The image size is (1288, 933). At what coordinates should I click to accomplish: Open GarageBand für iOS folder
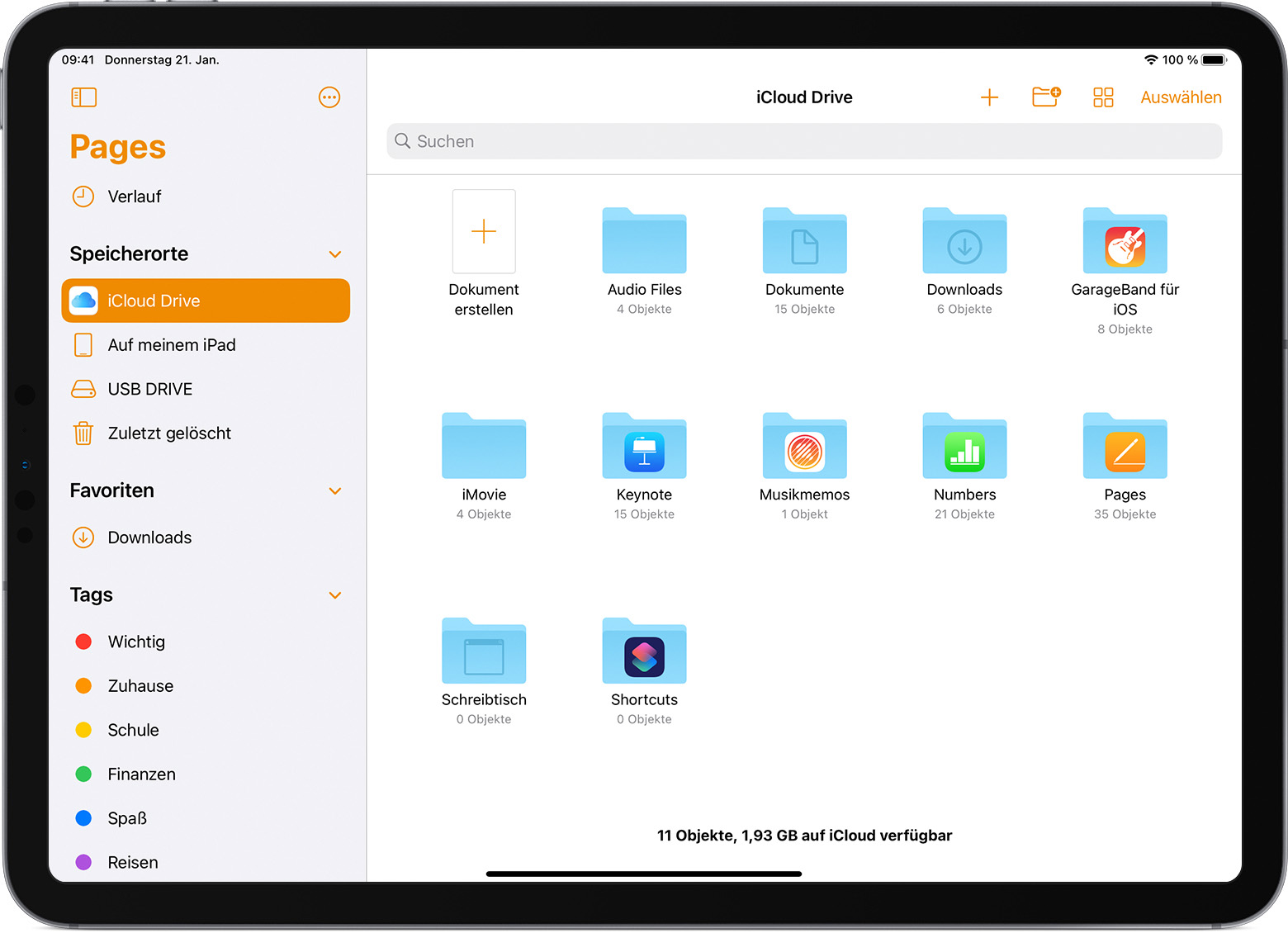pyautogui.click(x=1125, y=271)
